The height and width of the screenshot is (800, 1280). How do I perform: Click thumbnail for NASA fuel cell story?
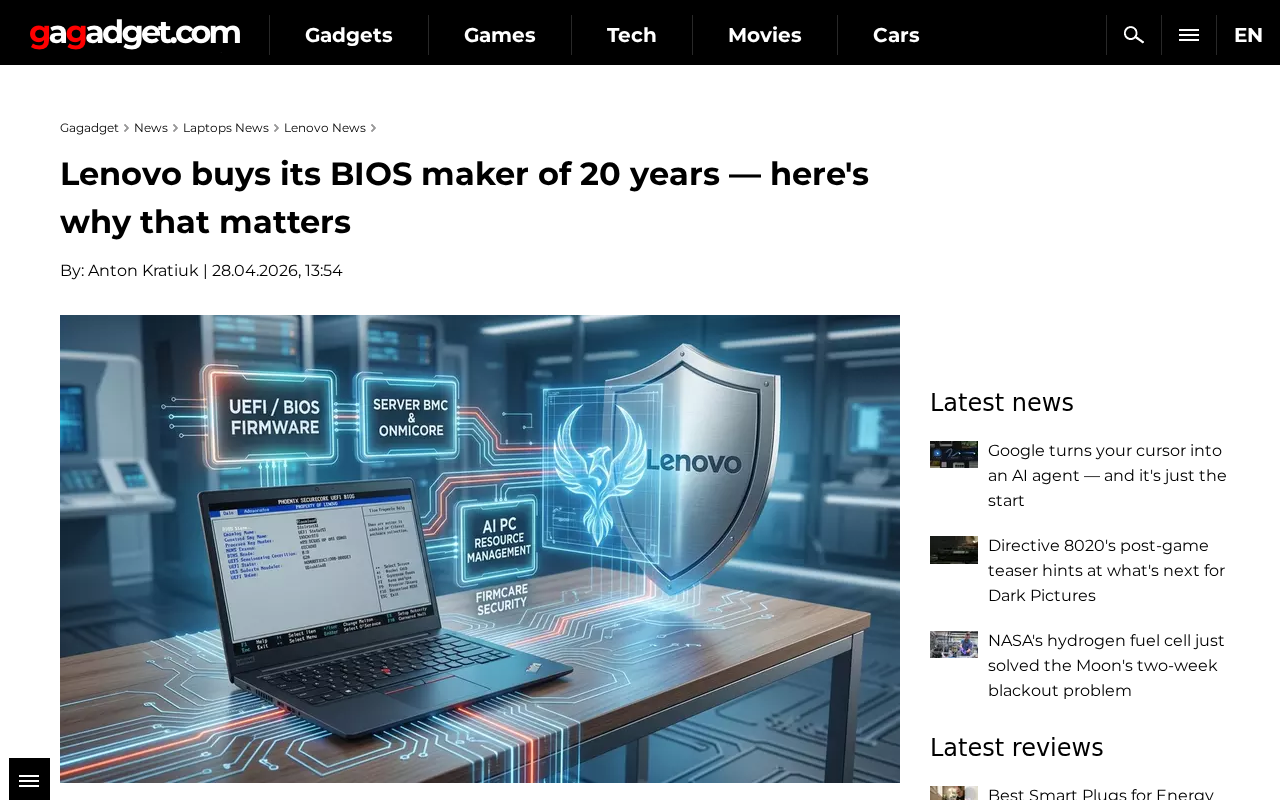(x=954, y=644)
